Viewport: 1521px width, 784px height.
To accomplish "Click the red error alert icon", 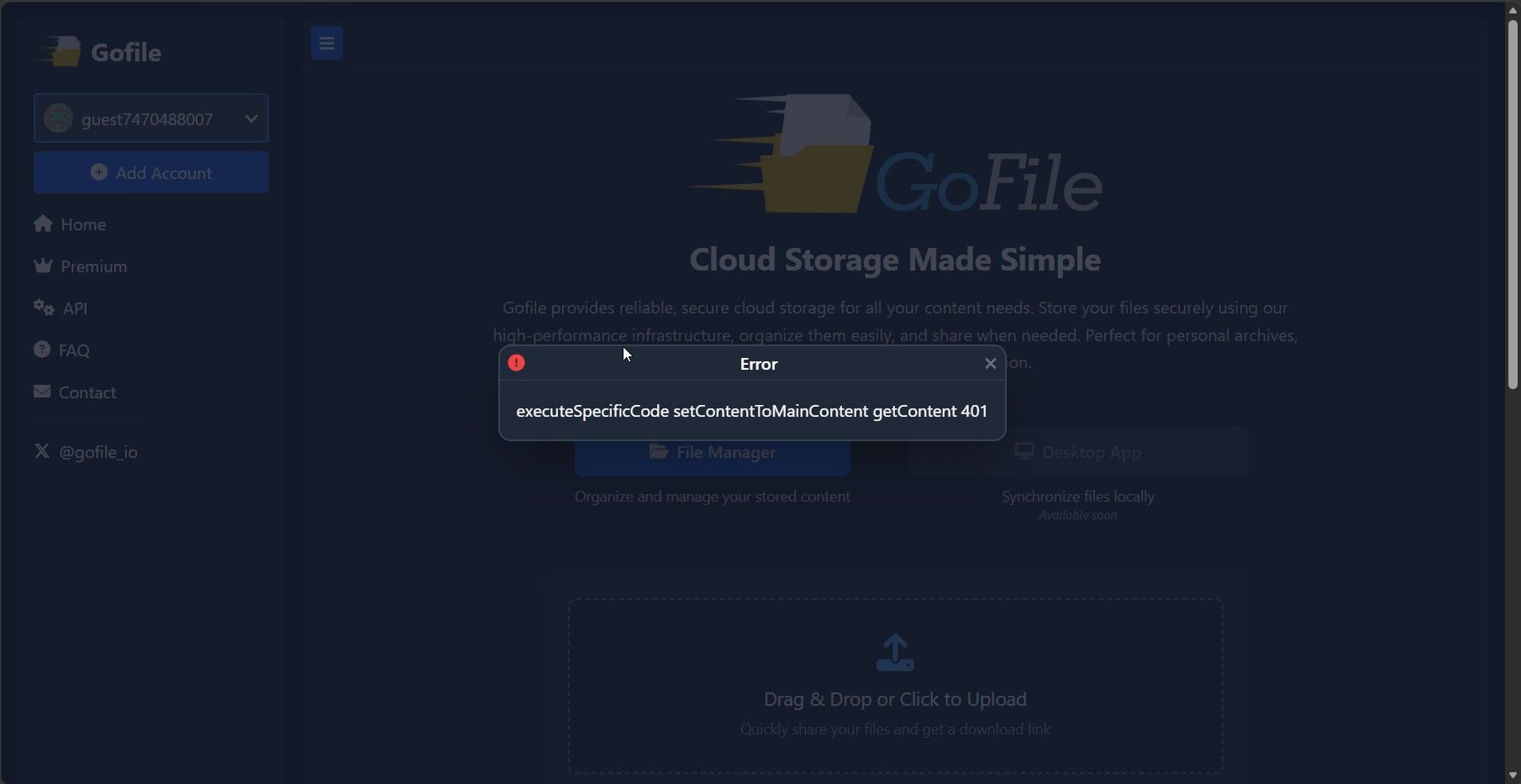I will pos(516,363).
